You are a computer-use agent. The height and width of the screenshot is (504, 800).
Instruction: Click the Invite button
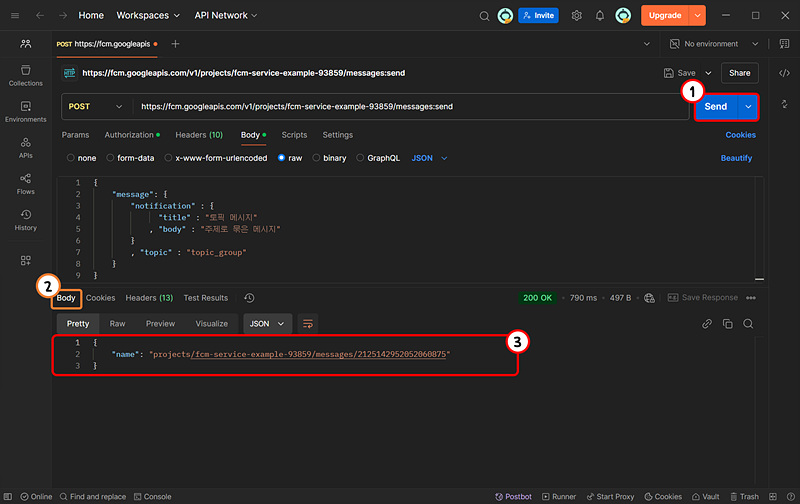pyautogui.click(x=538, y=15)
